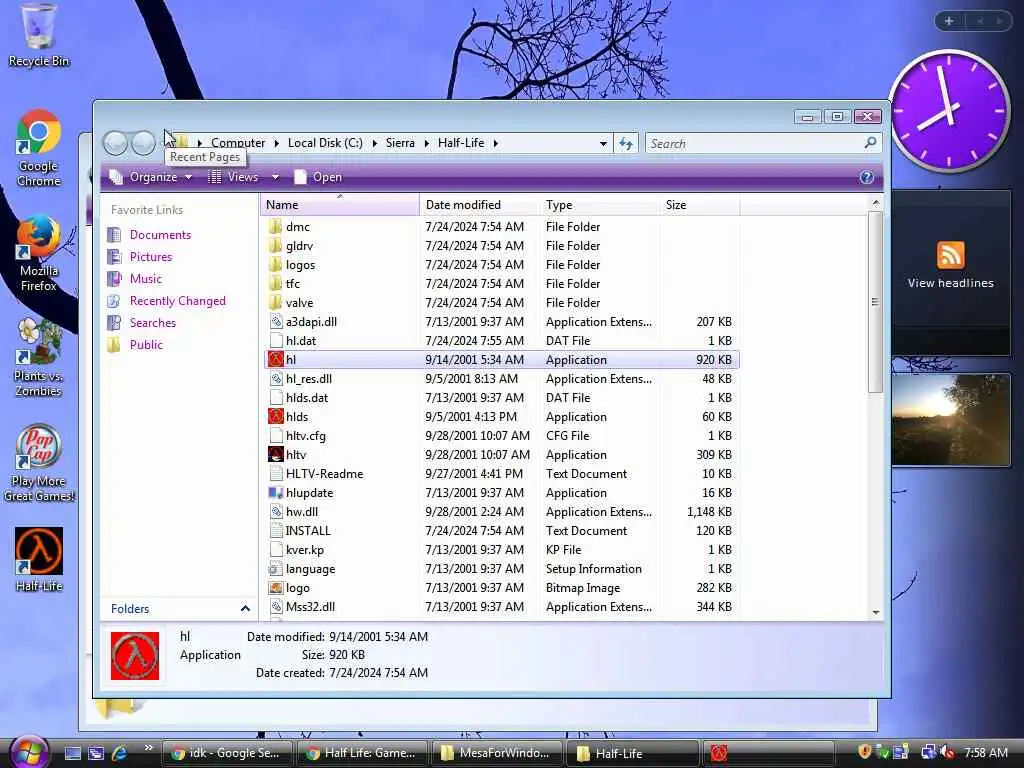Screen dimensions: 1024x768
Task: Select Play More Great Games shortcut
Action: tap(39, 463)
